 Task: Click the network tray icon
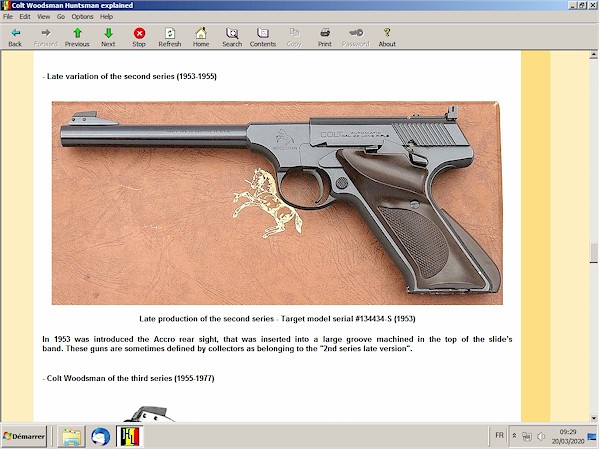527,436
